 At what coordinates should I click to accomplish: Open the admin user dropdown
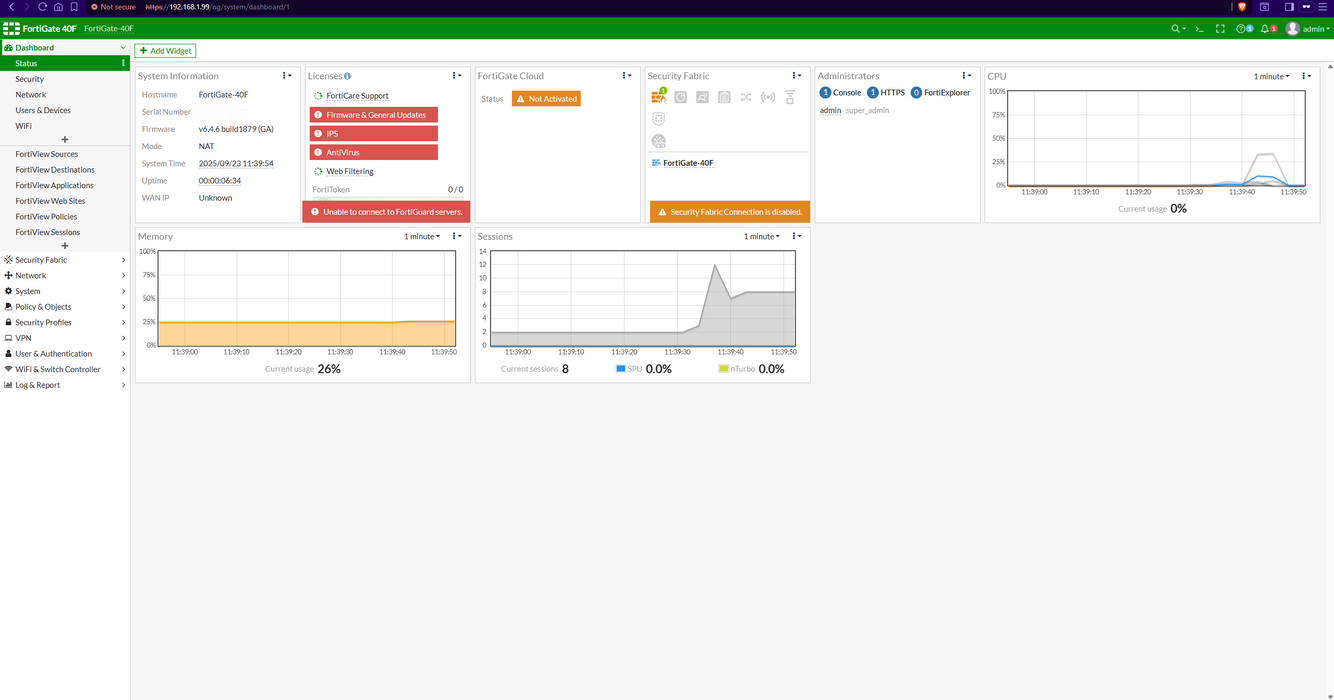coord(1308,29)
